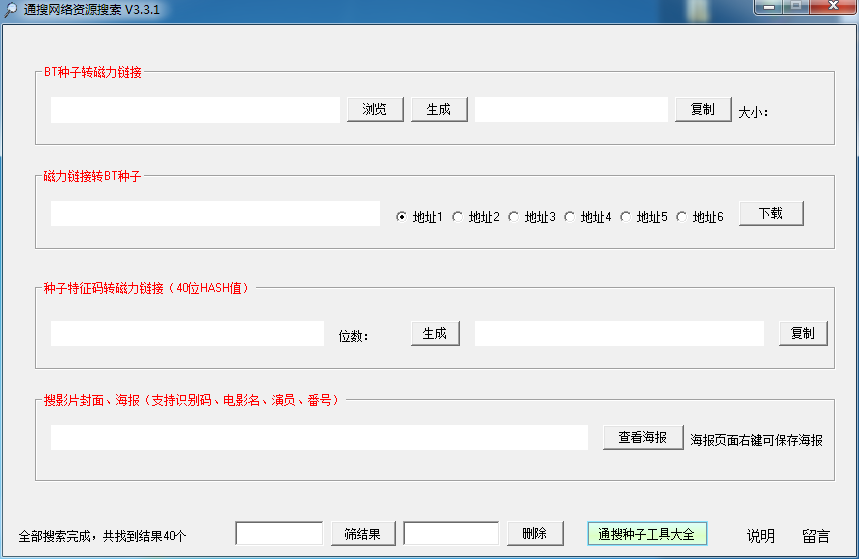
Task: Click status text 全部搜索完成，共找到结果40个
Action: coord(102,536)
